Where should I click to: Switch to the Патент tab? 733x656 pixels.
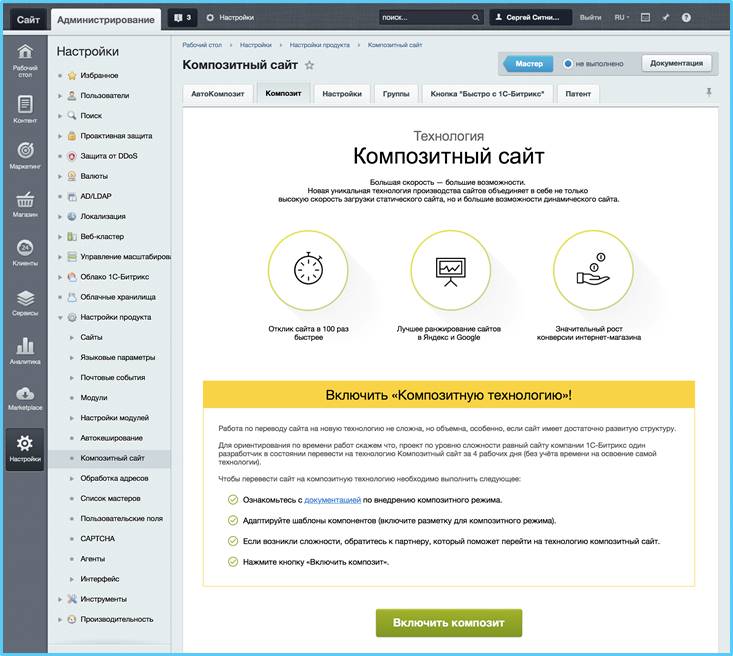578,94
